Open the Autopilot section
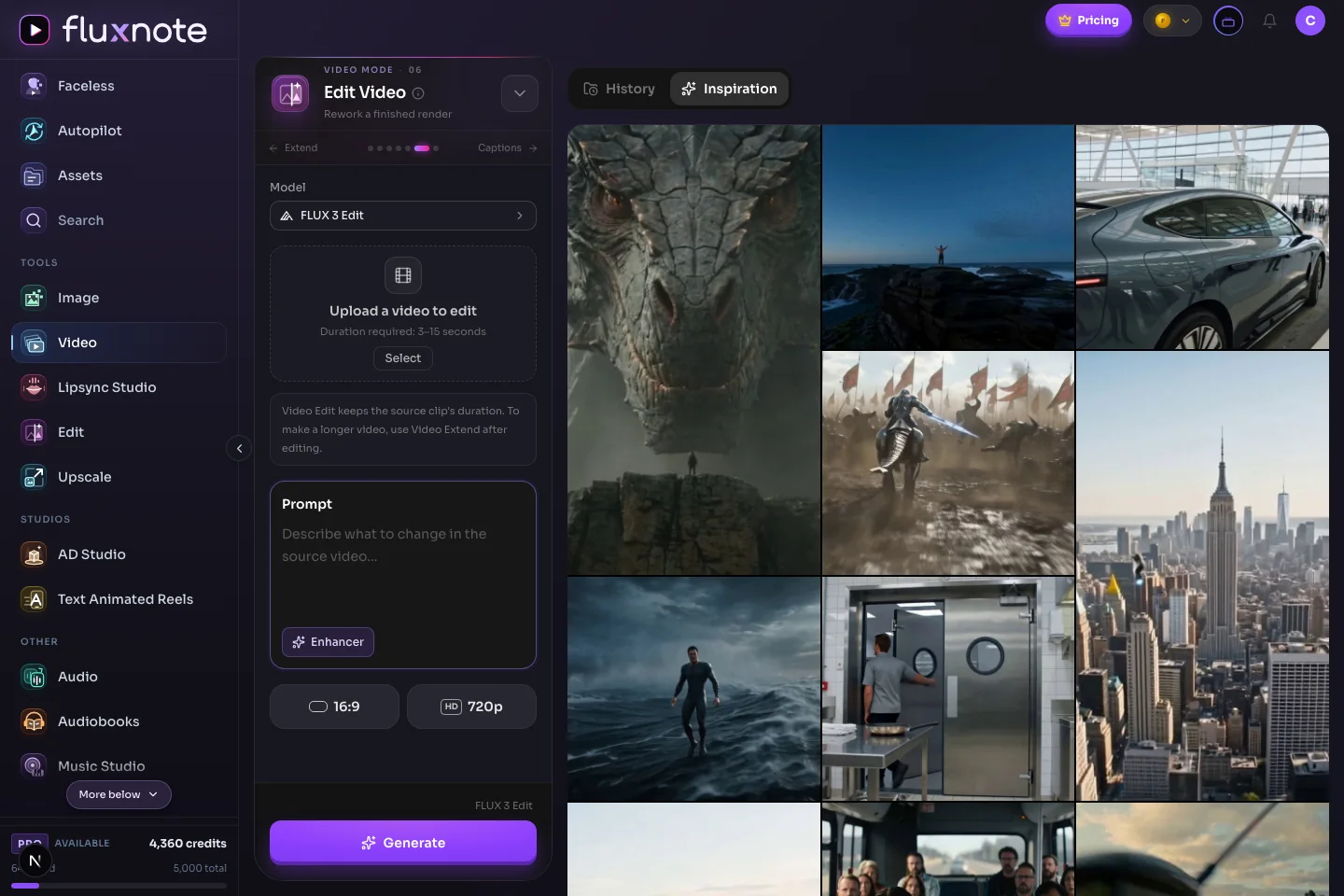 pyautogui.click(x=119, y=131)
